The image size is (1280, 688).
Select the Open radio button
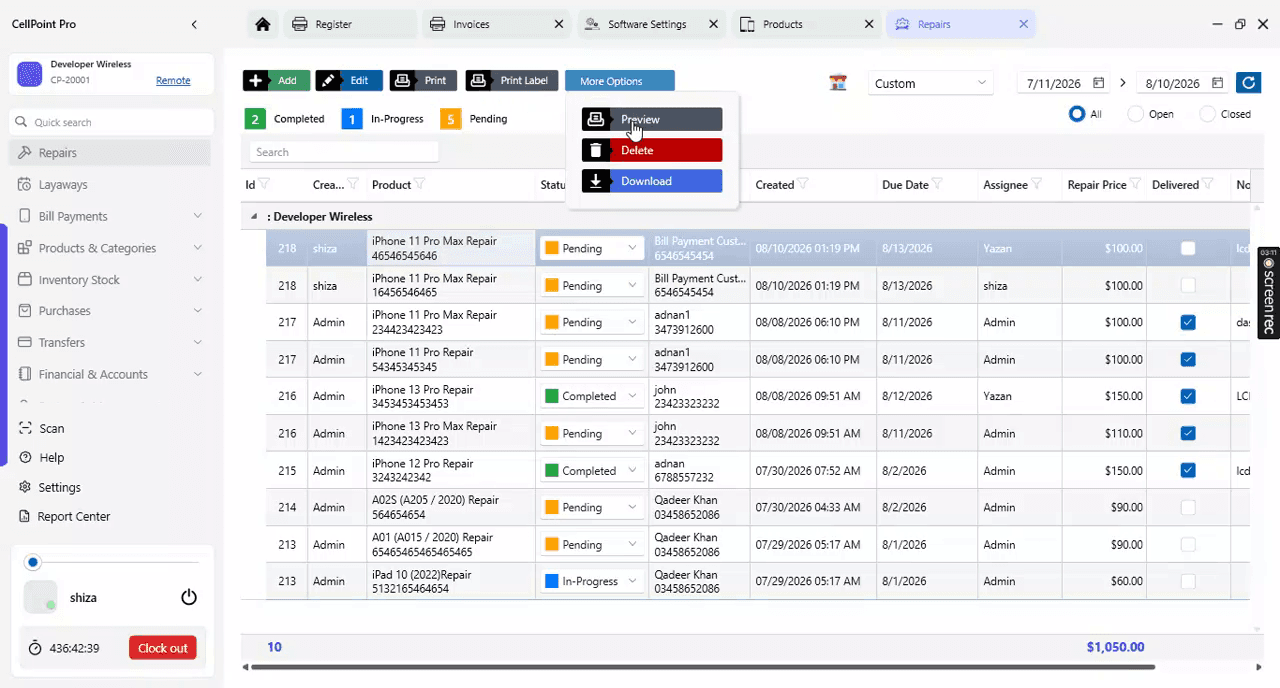click(x=1135, y=114)
